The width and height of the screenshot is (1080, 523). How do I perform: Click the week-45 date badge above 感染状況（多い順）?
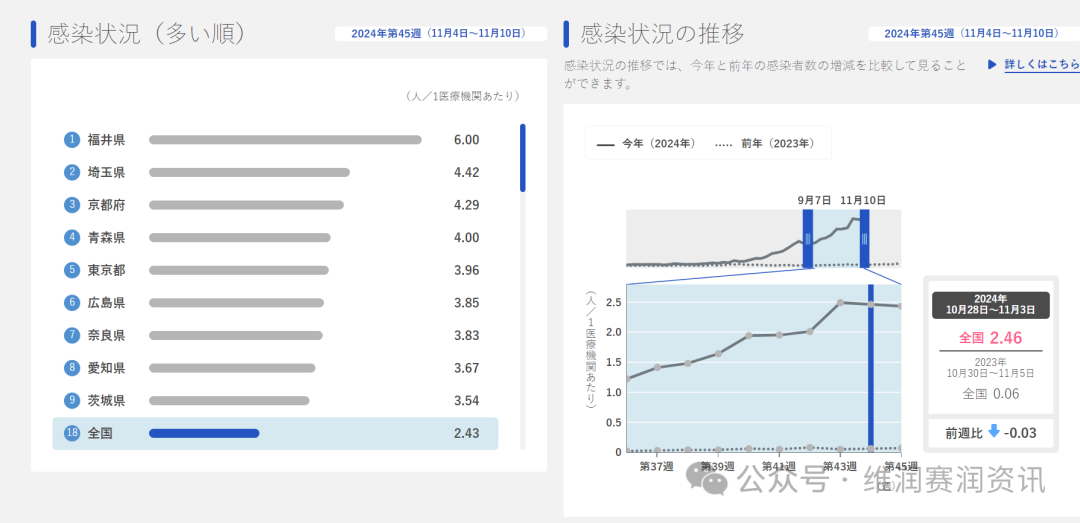coord(441,34)
